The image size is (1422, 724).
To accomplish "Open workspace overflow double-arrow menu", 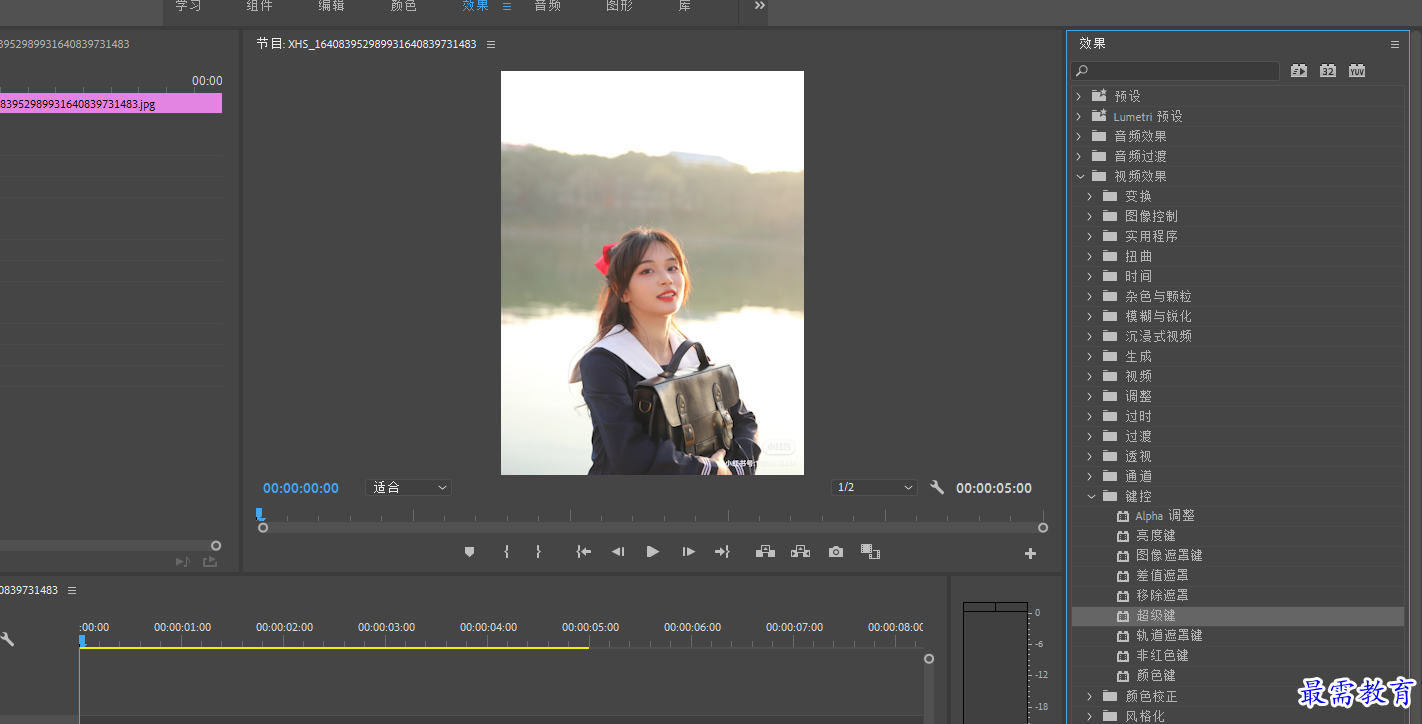I will 760,6.
